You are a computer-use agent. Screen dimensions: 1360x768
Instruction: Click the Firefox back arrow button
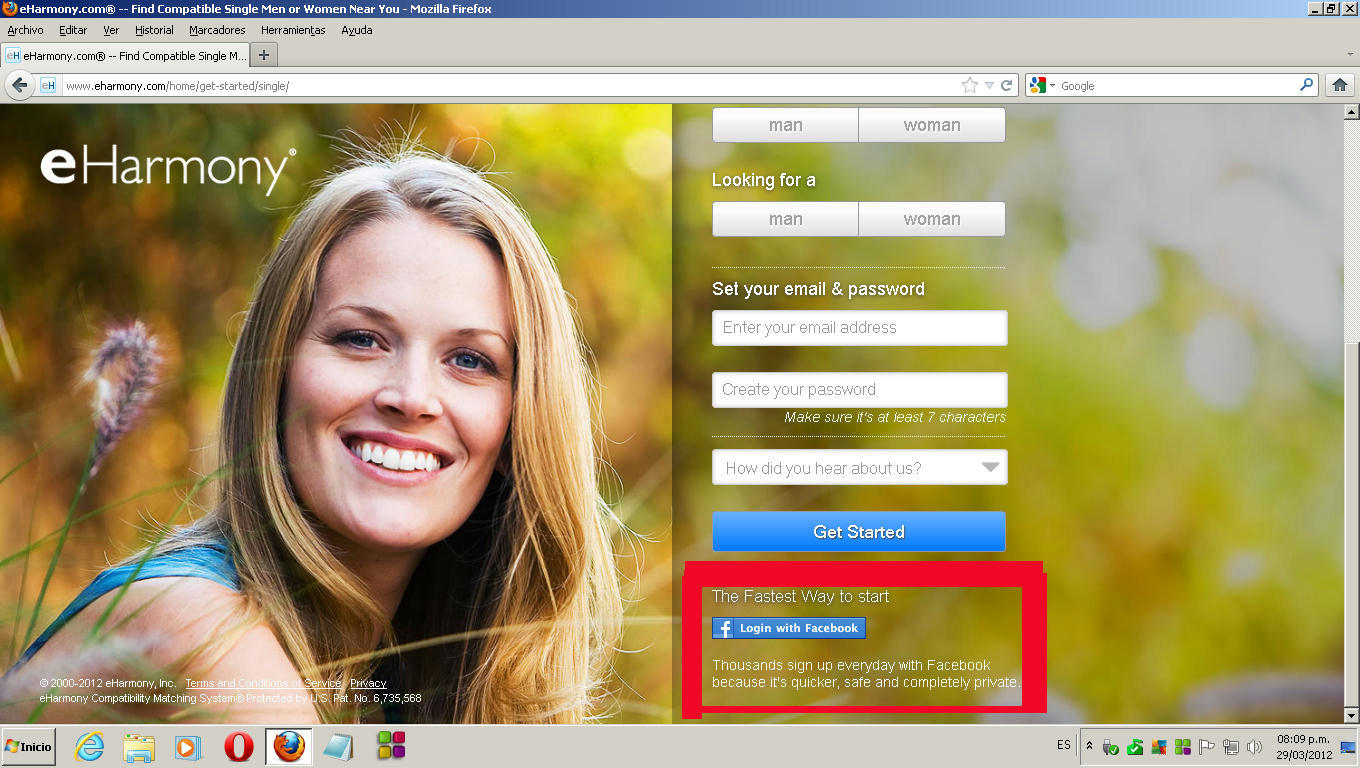(x=18, y=86)
